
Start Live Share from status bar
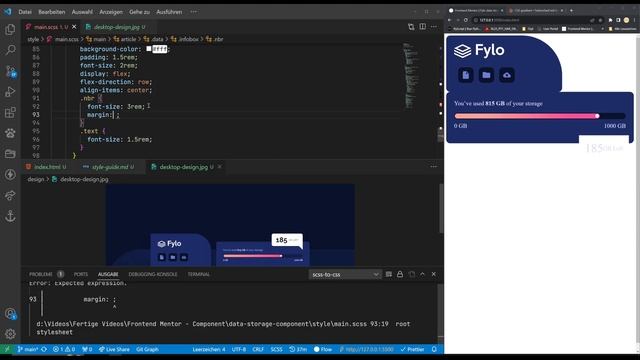114,349
